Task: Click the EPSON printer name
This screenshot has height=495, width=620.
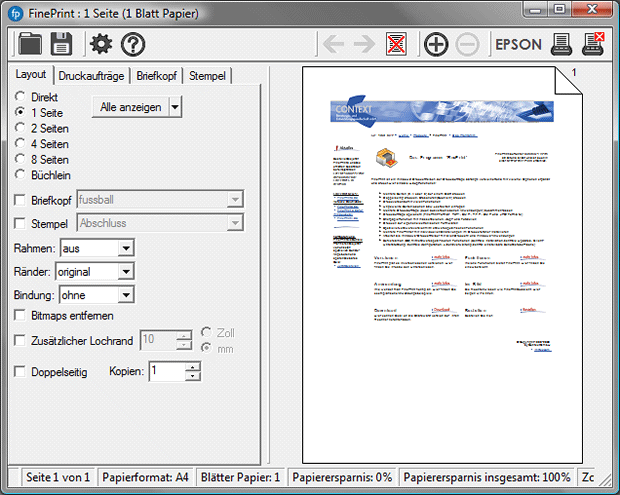Action: 518,44
